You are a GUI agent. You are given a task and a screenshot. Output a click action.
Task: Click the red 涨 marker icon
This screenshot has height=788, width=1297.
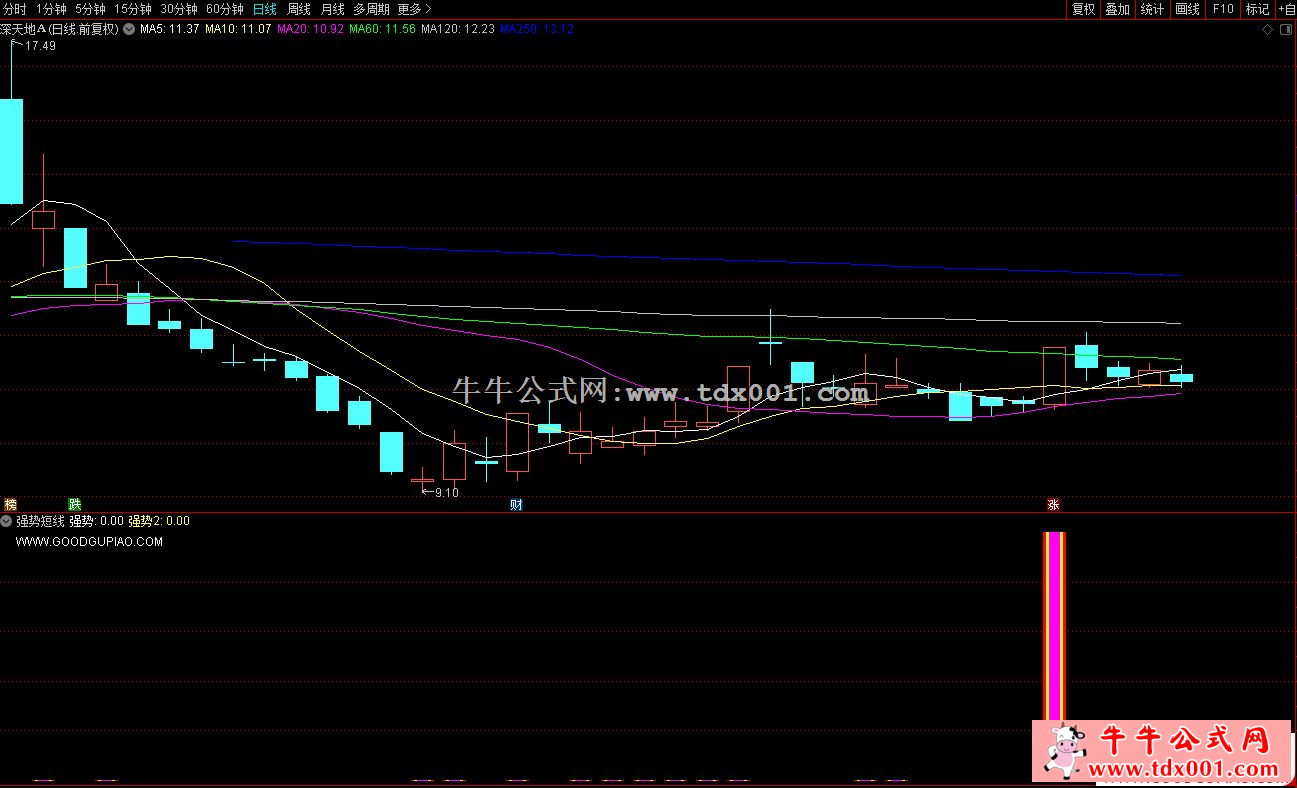(1053, 504)
